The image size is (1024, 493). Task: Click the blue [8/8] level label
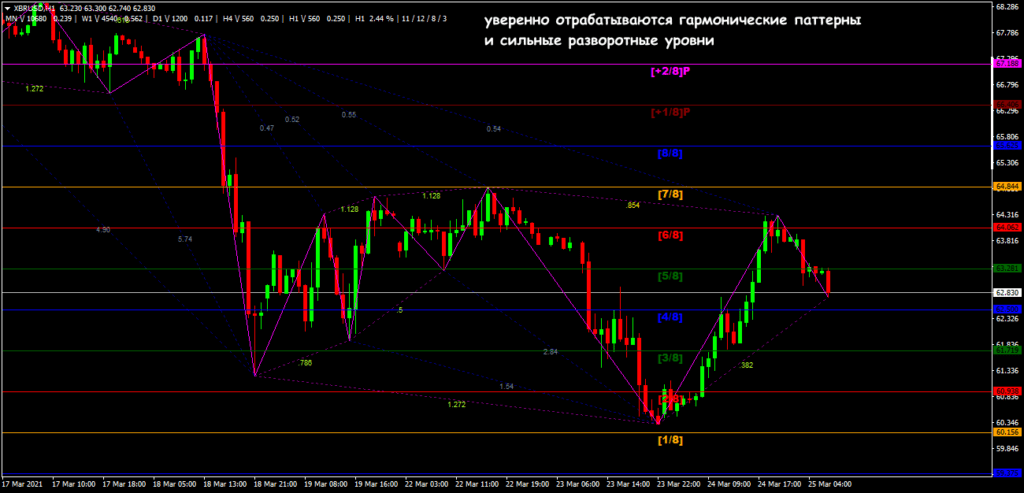pyautogui.click(x=670, y=154)
